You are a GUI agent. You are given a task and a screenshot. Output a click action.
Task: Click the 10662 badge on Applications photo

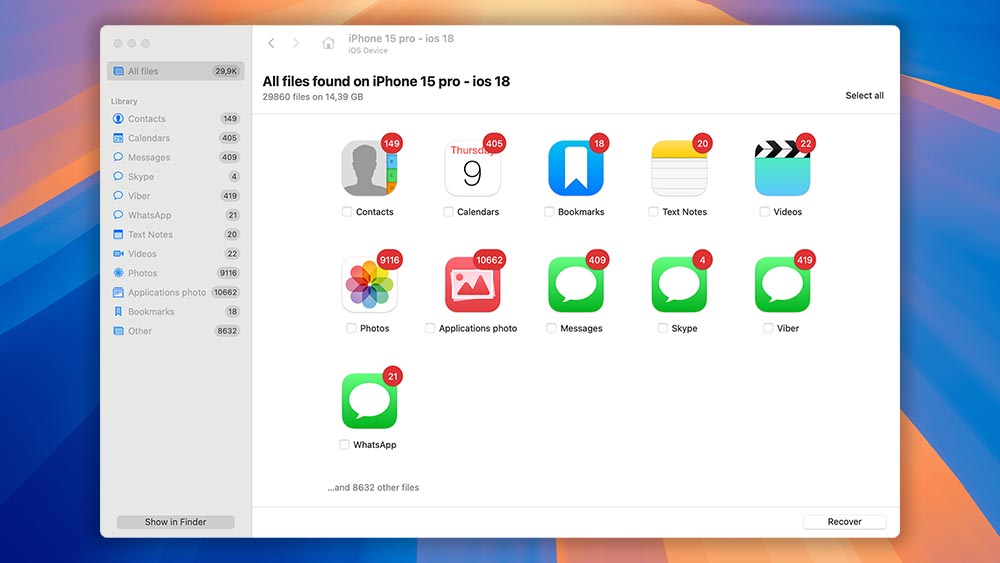(489, 260)
